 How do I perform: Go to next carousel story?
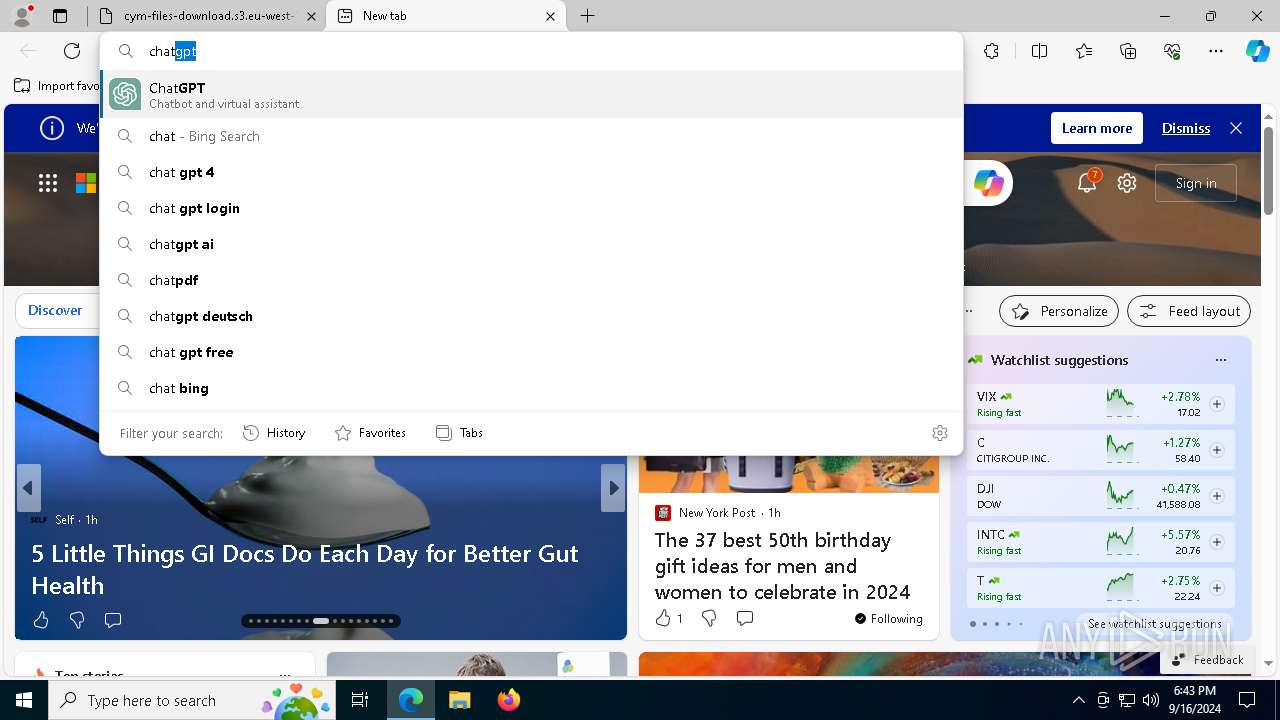[613, 488]
